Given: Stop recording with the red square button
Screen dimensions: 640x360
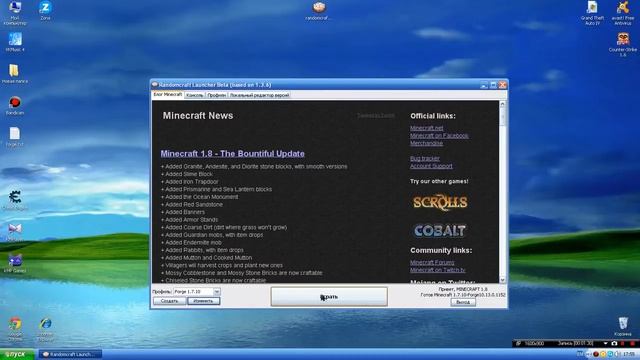Looking at the screenshot, I should click(x=632, y=343).
